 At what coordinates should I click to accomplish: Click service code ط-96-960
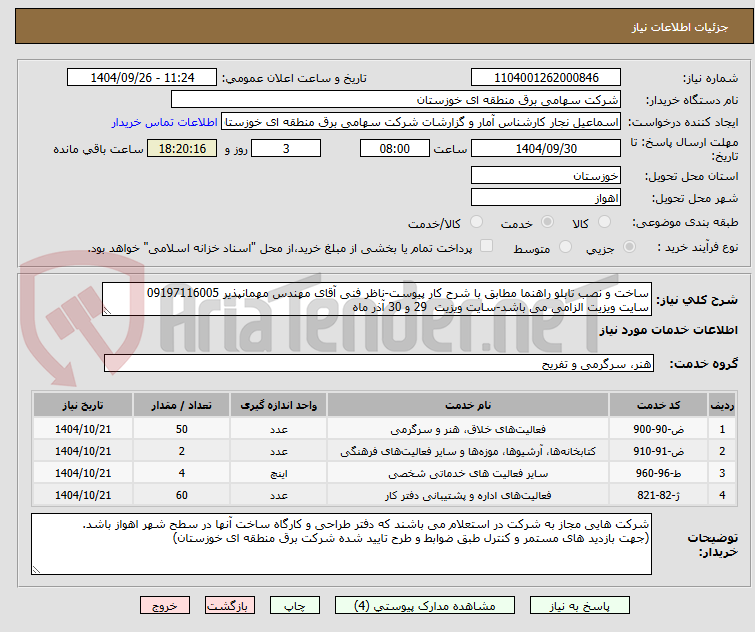(658, 473)
